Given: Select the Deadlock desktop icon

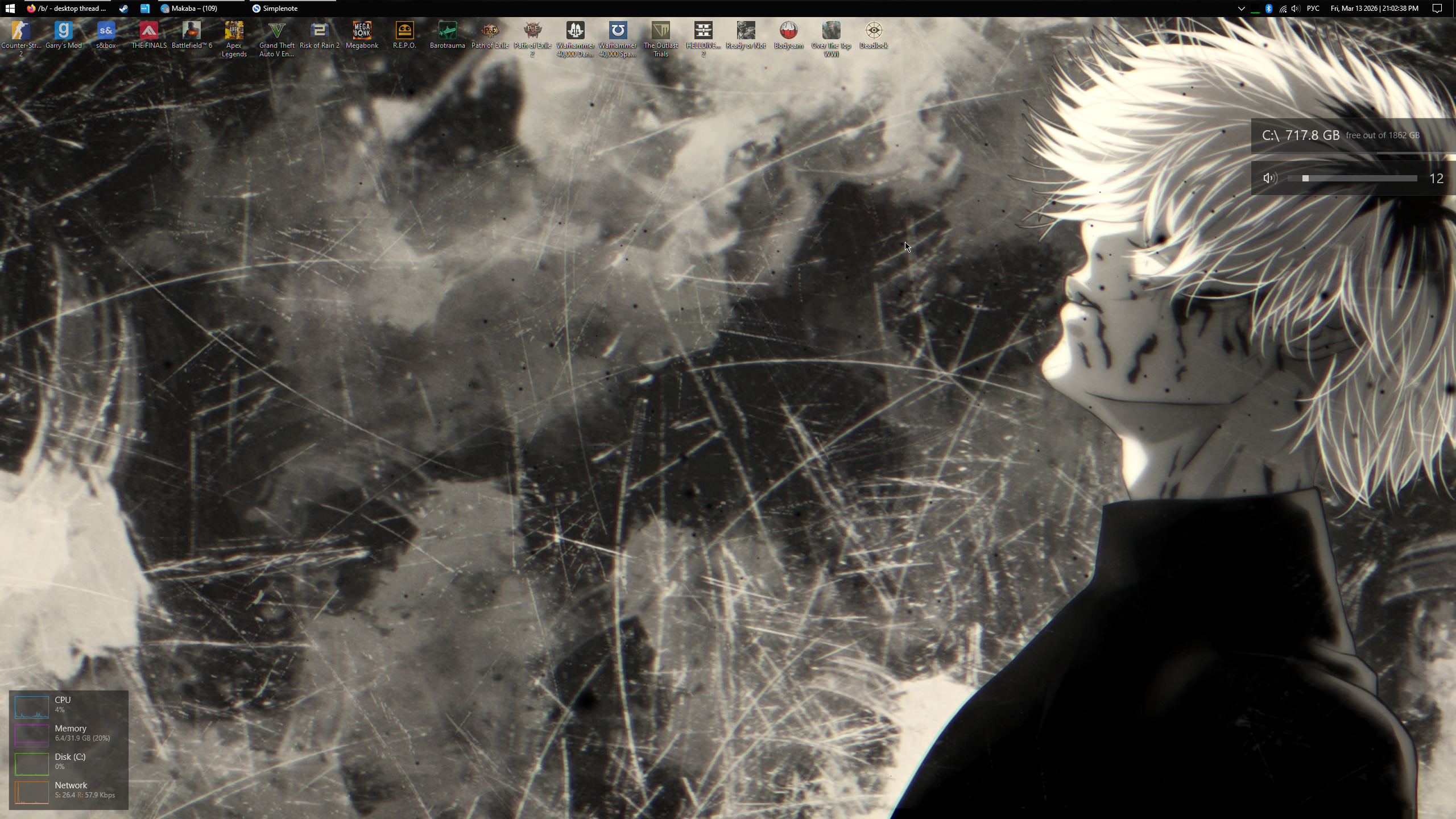Looking at the screenshot, I should click(x=874, y=31).
